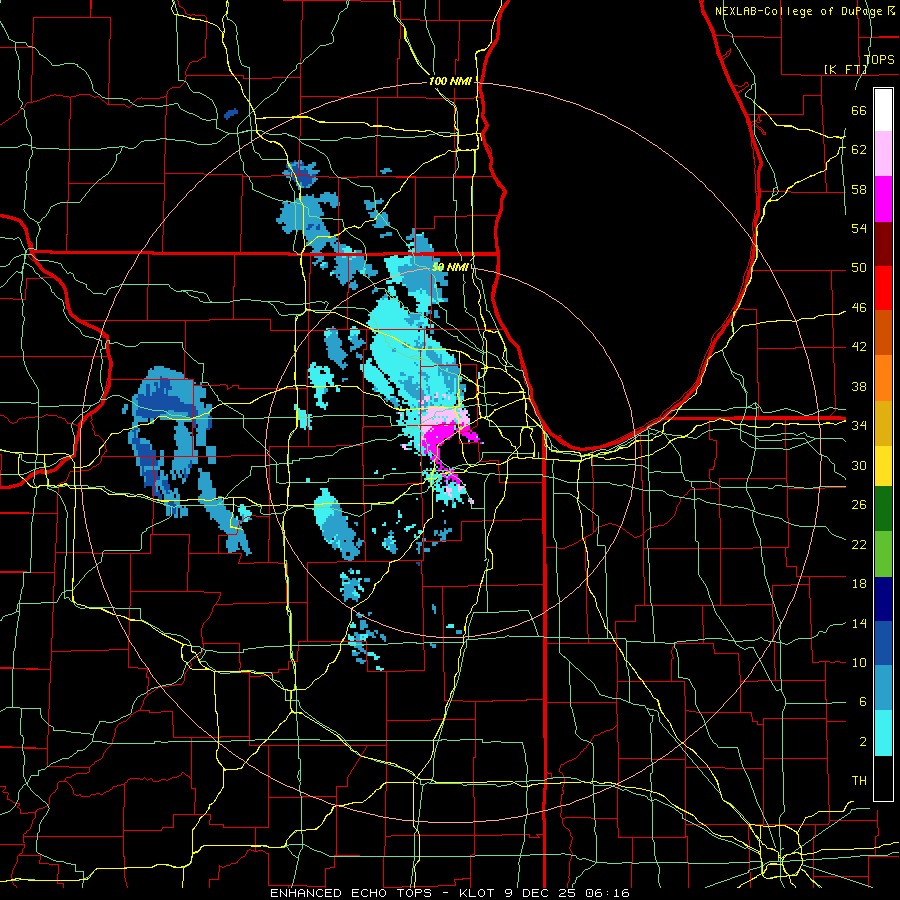900x900 pixels.
Task: Click the TH threshold label in legend
Action: [x=859, y=781]
